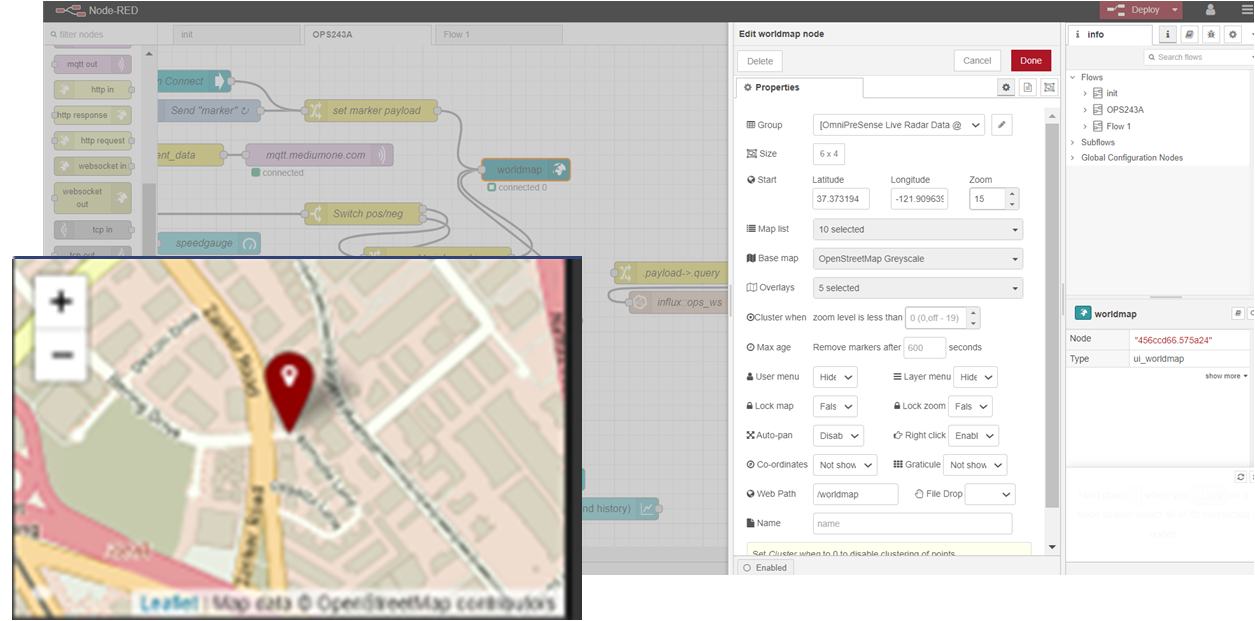Select the info sidebar tab

(1112, 34)
